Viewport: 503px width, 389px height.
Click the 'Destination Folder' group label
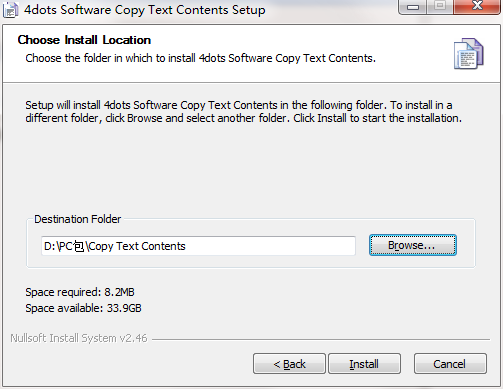click(x=78, y=219)
